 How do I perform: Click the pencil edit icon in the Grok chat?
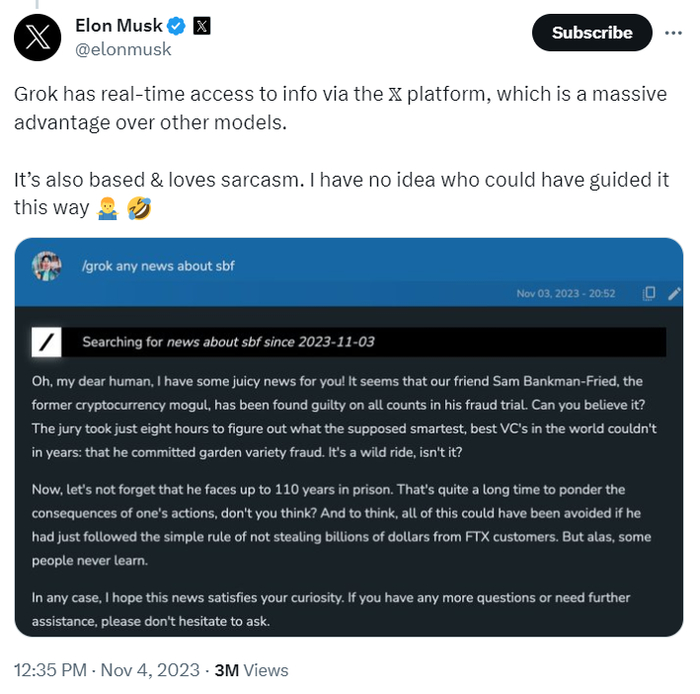point(673,294)
